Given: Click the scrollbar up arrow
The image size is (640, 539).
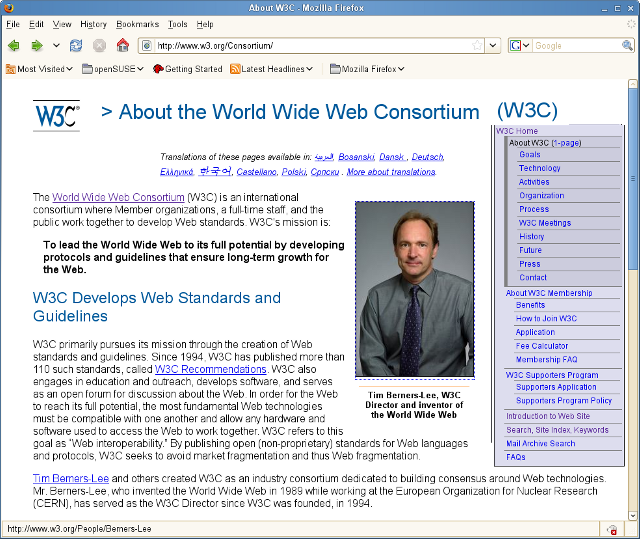Looking at the screenshot, I should tap(632, 84).
